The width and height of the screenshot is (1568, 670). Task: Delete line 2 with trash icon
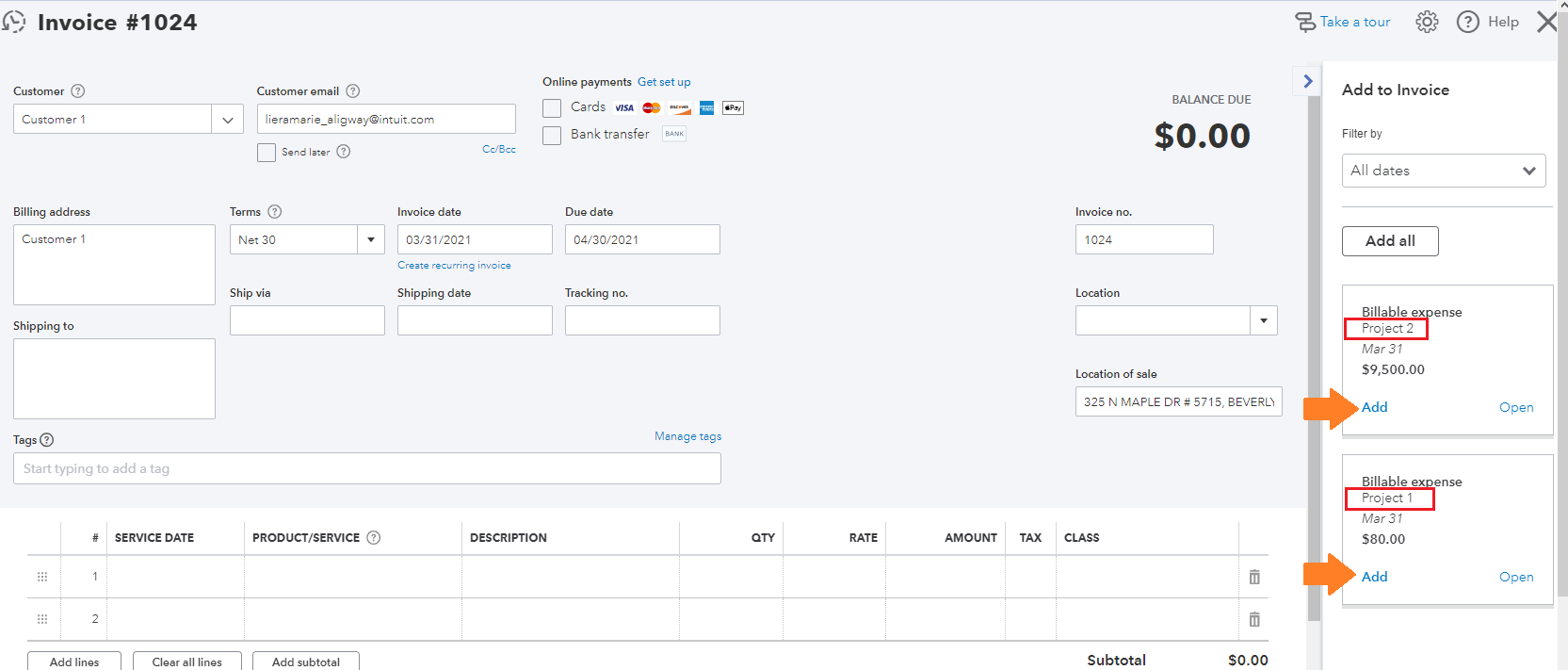1254,619
